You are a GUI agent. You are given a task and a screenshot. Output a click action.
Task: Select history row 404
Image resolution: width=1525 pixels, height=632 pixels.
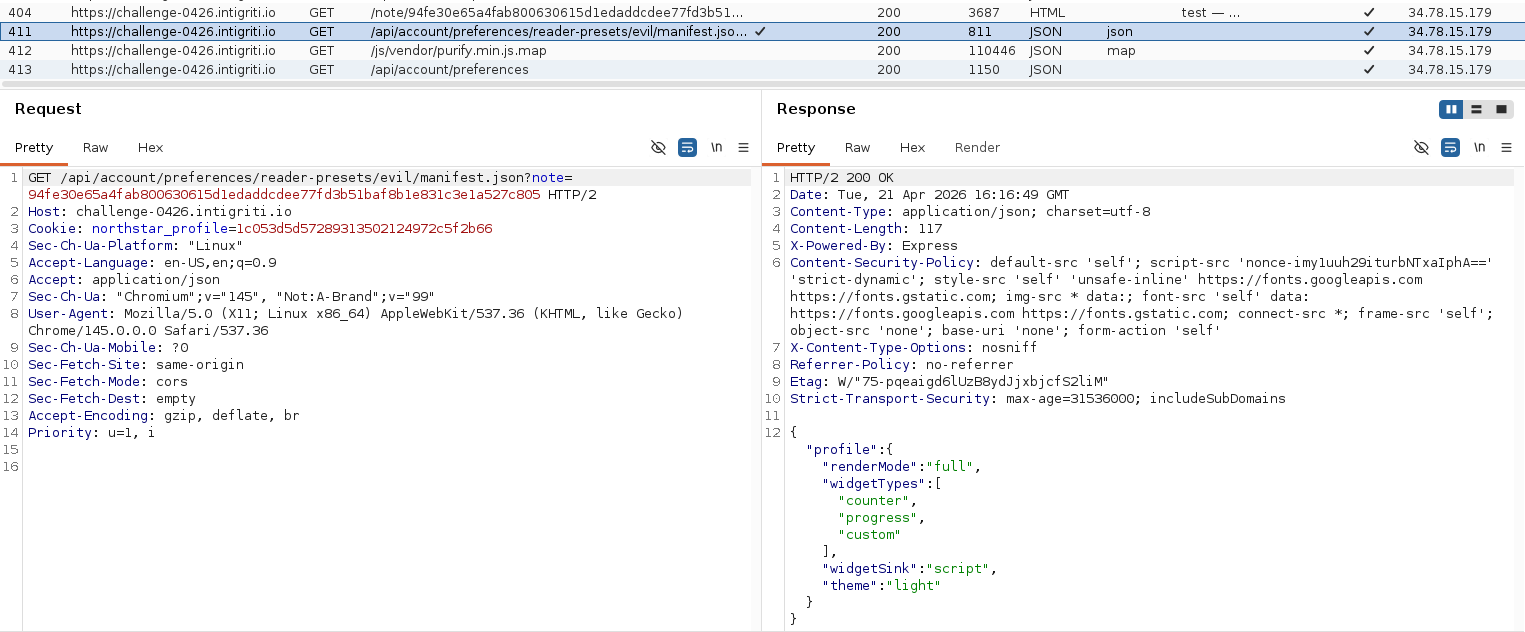tap(762, 13)
